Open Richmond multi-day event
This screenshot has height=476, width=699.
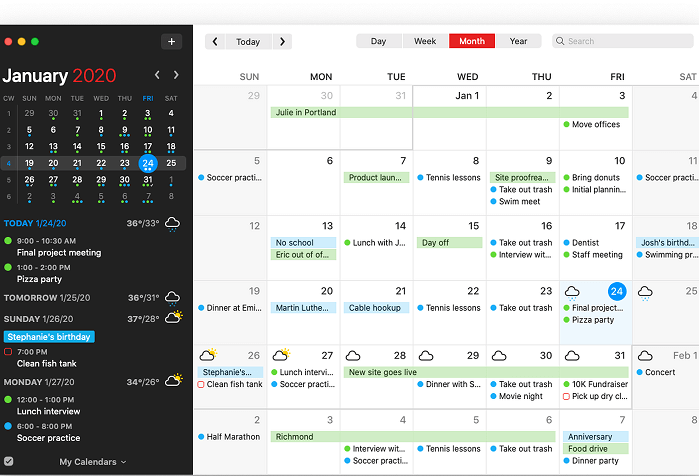[x=413, y=437]
